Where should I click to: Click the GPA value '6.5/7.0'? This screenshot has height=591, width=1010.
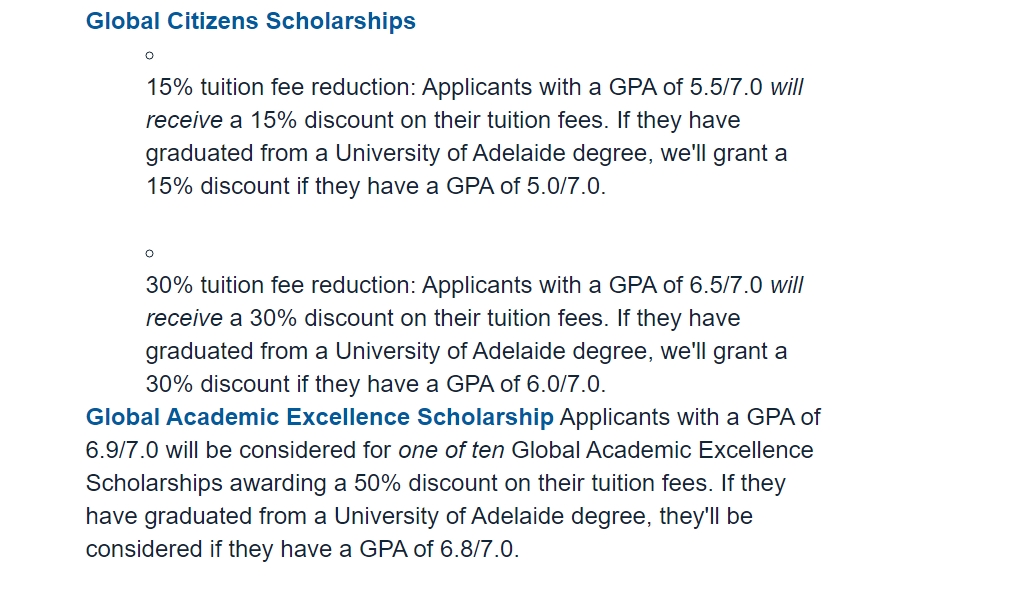[726, 285]
